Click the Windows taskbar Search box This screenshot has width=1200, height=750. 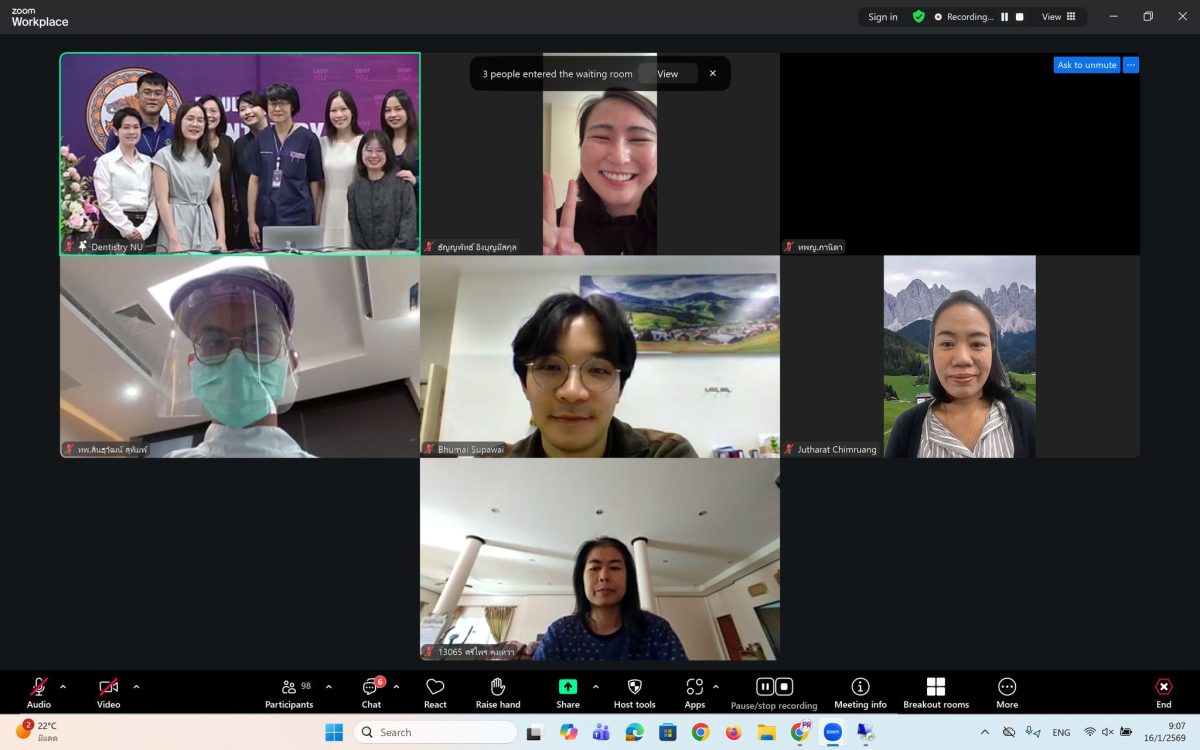pyautogui.click(x=435, y=732)
